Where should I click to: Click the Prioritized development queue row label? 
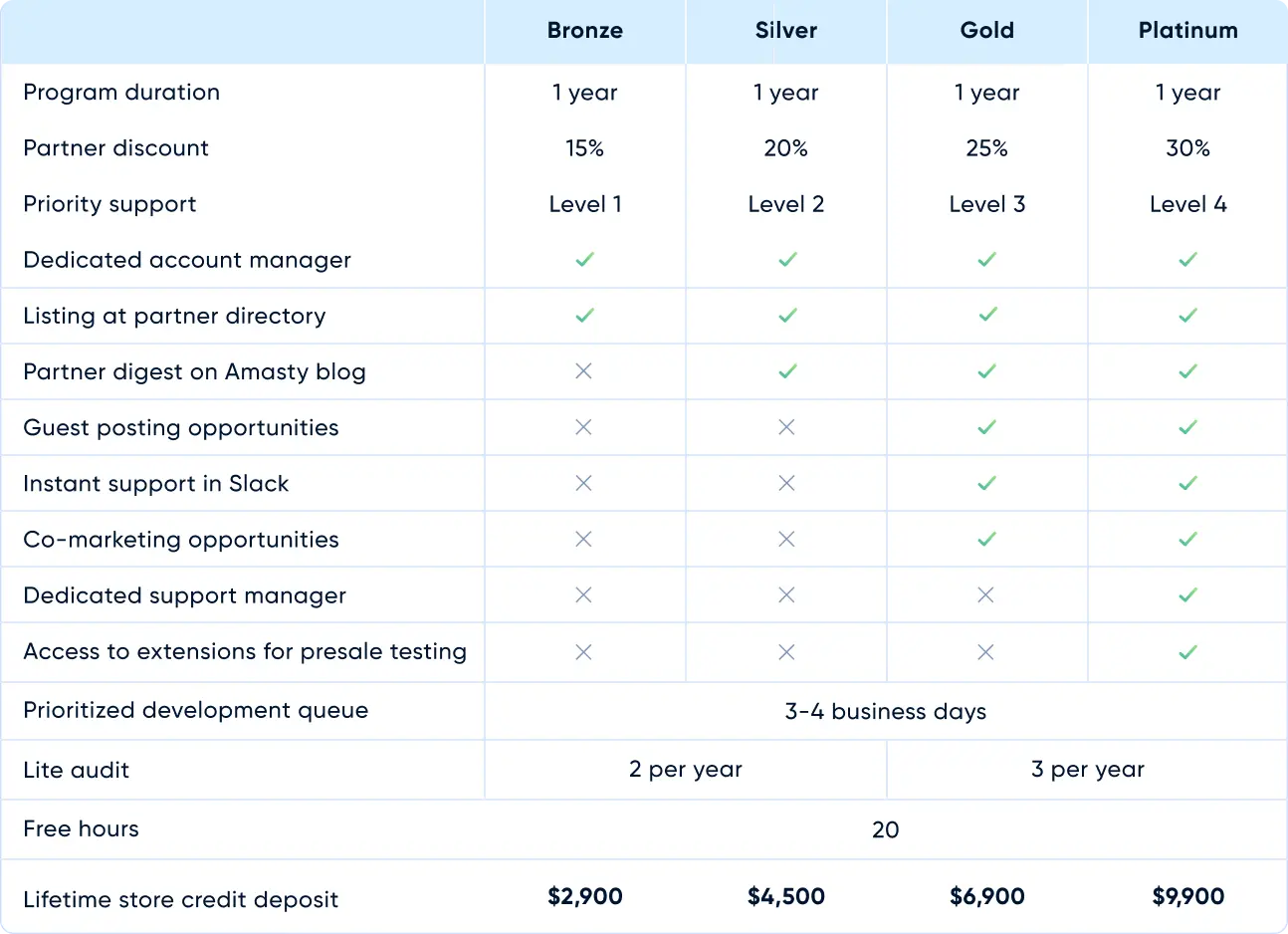196,710
